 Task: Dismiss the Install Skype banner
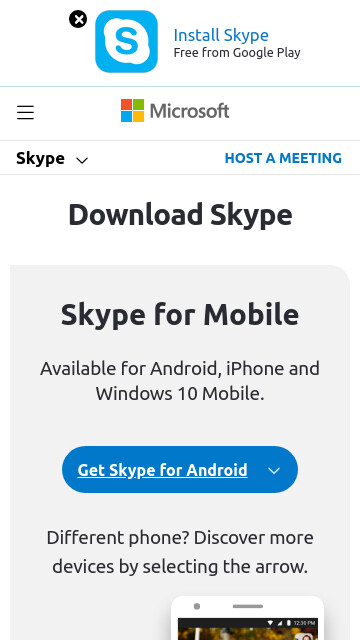click(x=78, y=19)
